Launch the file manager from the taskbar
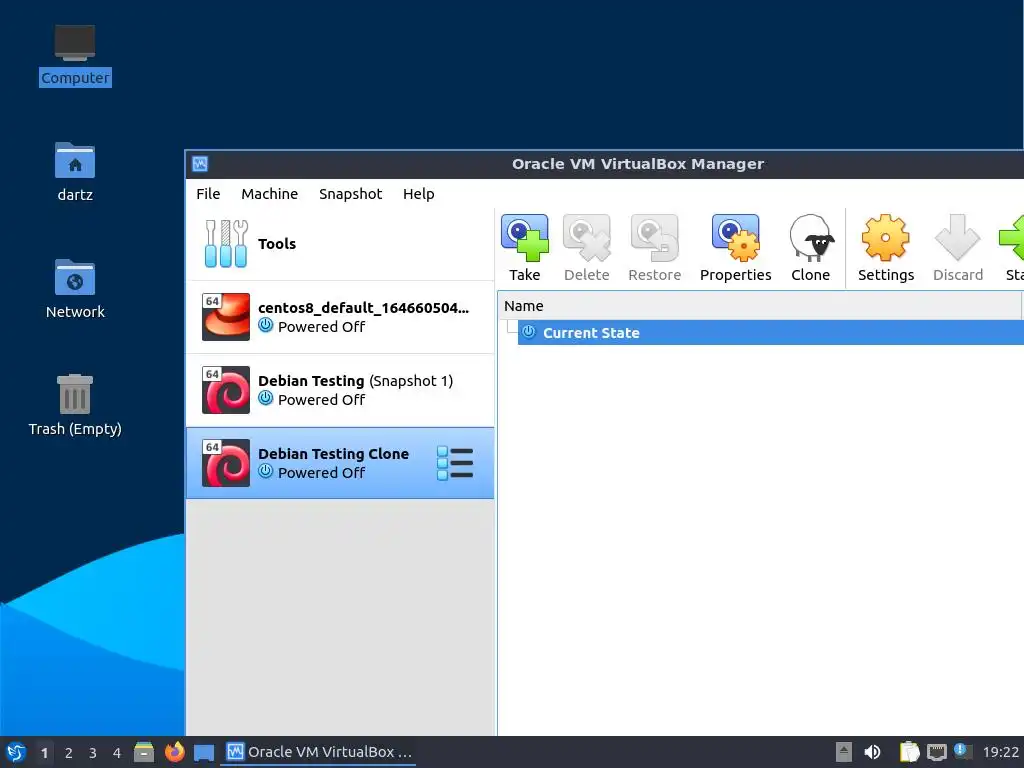Viewport: 1024px width, 768px height. pos(144,752)
